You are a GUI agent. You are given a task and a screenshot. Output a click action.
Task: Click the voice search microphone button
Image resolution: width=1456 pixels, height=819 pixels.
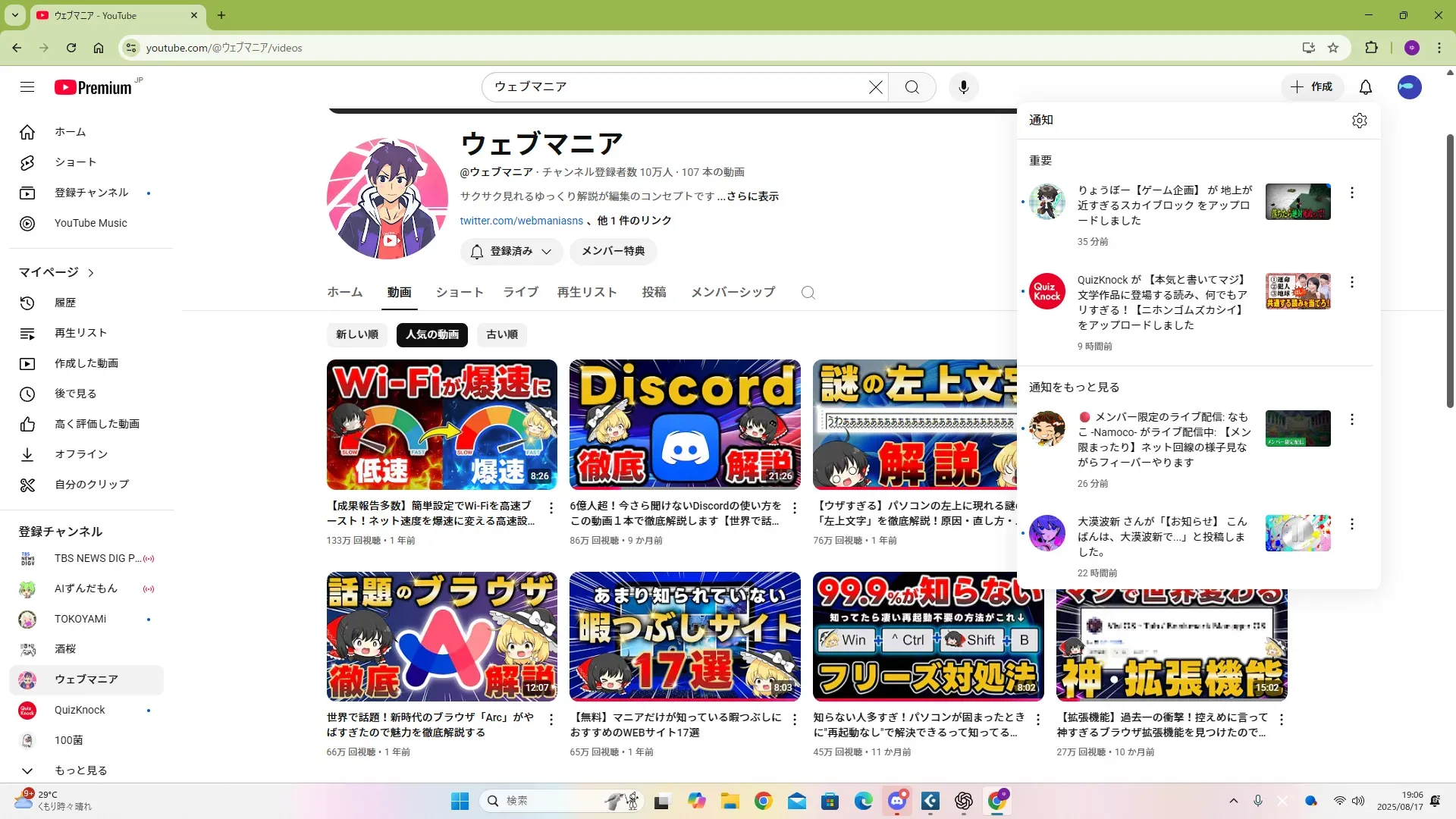pyautogui.click(x=963, y=87)
